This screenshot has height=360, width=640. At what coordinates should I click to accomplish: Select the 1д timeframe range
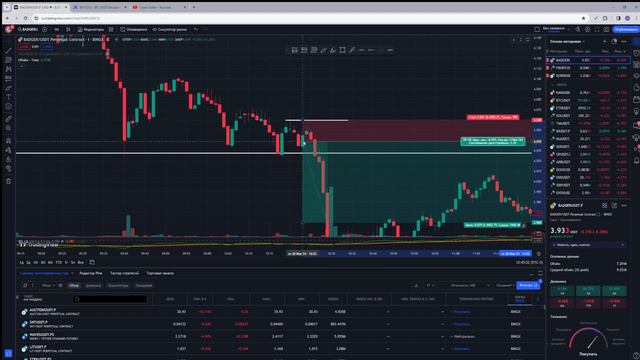pos(22,262)
